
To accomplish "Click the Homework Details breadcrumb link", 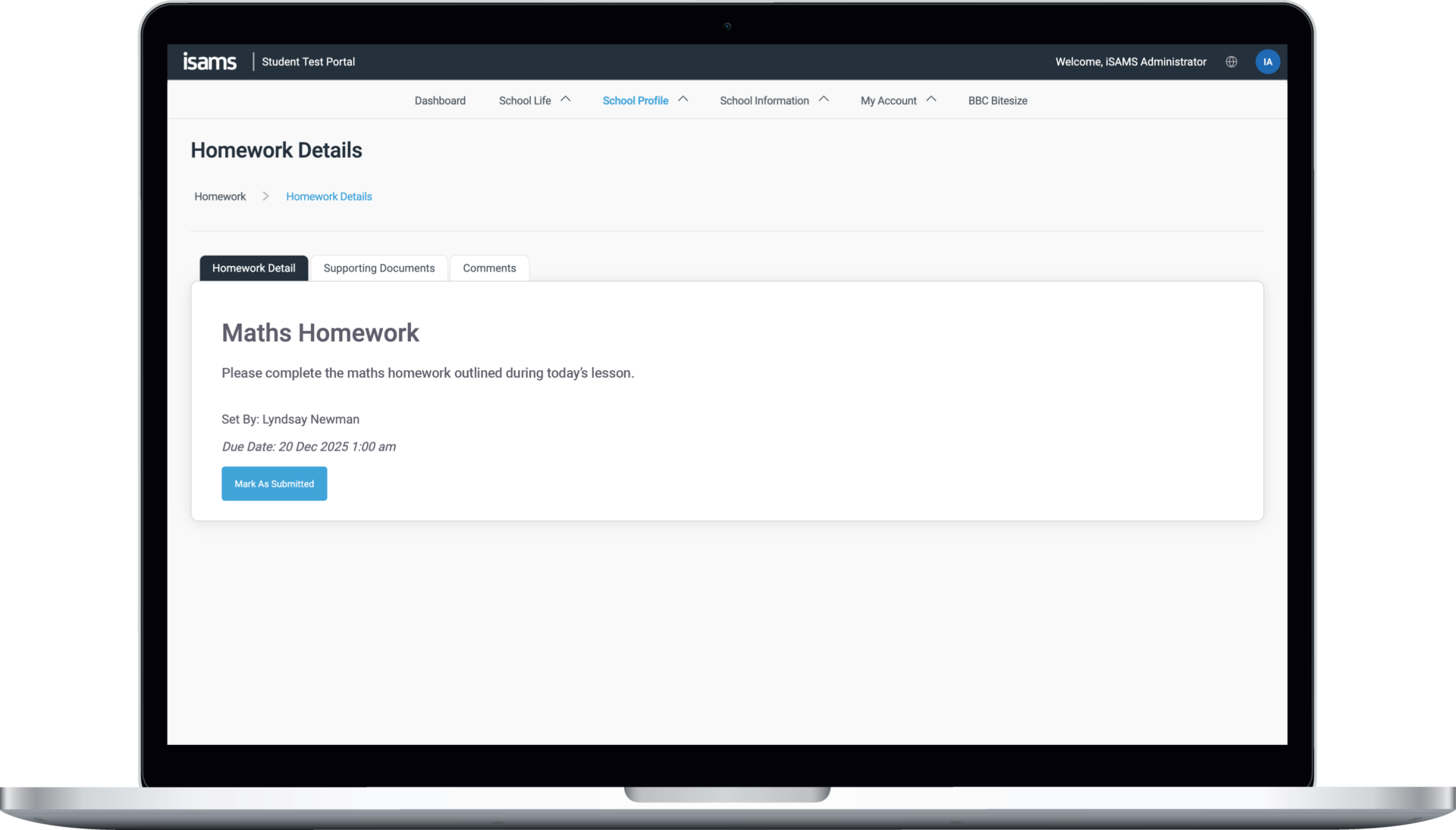I will pyautogui.click(x=328, y=196).
